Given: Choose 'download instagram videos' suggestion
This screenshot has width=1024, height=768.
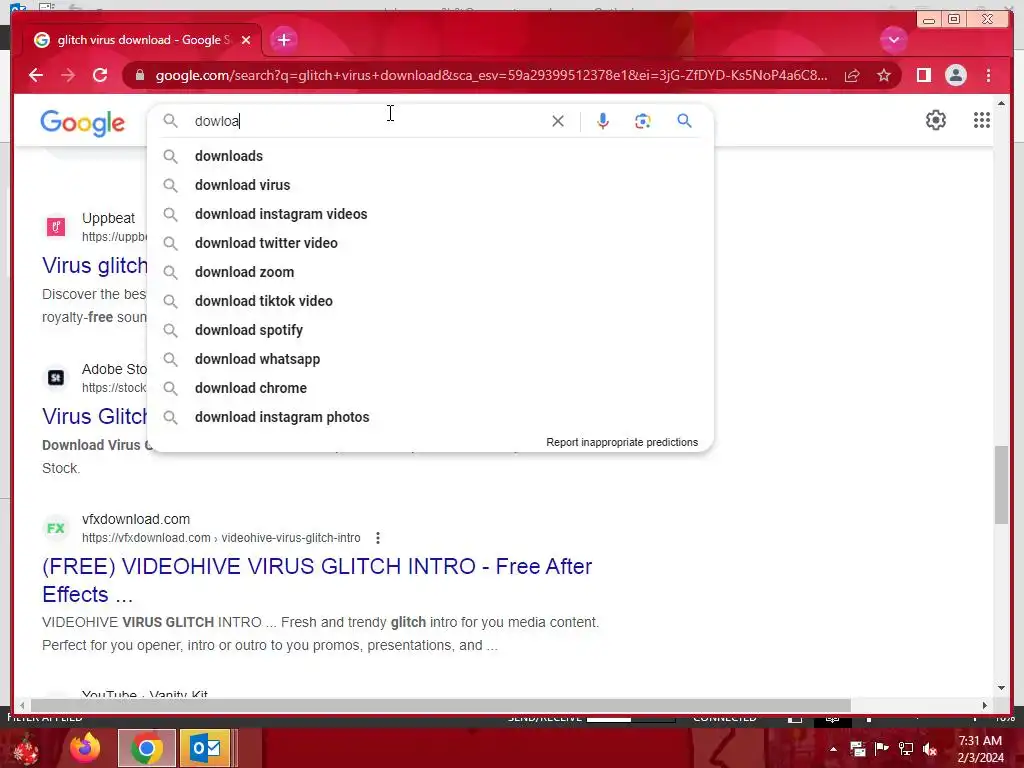Looking at the screenshot, I should pyautogui.click(x=431, y=214).
